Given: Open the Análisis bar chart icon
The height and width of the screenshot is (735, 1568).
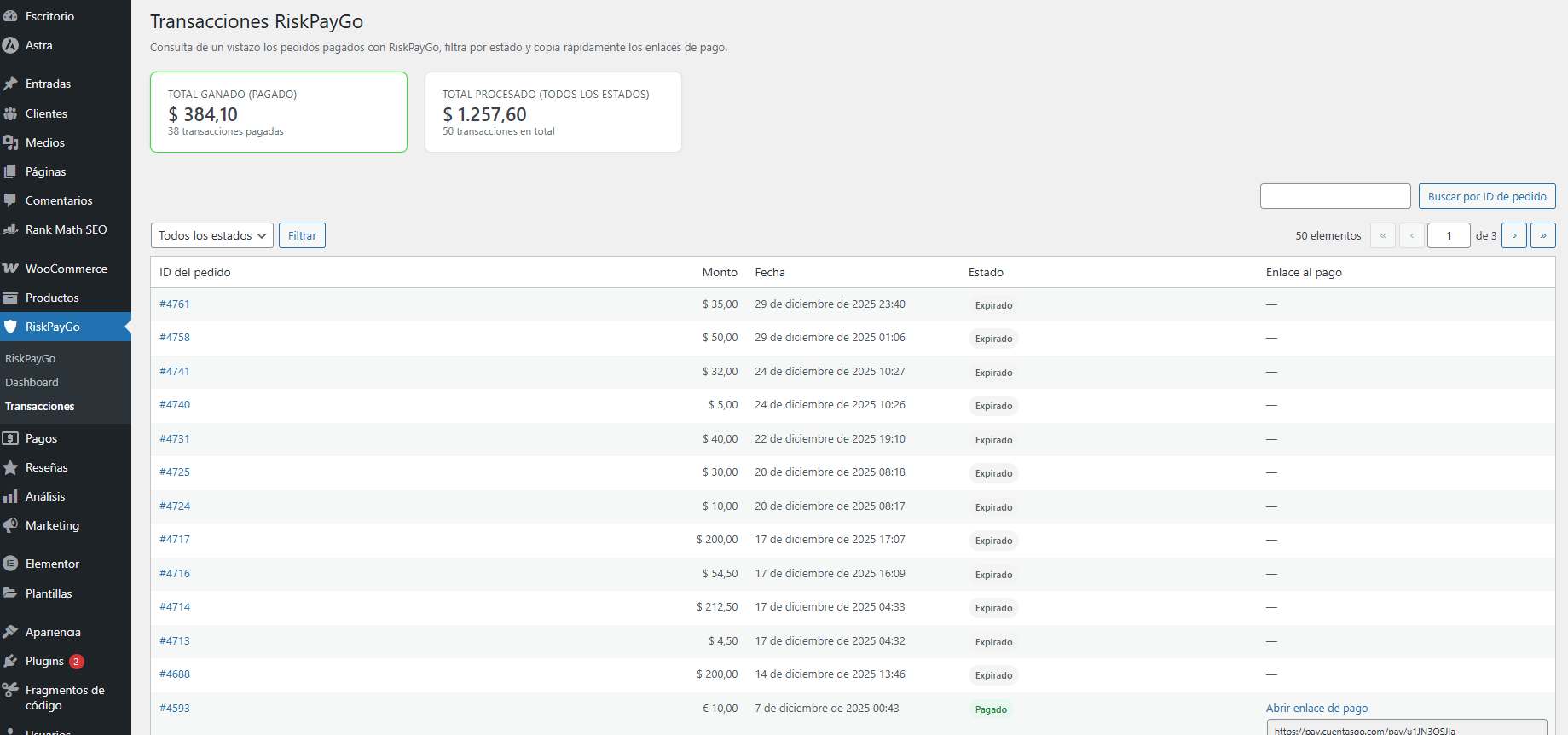Looking at the screenshot, I should [10, 496].
